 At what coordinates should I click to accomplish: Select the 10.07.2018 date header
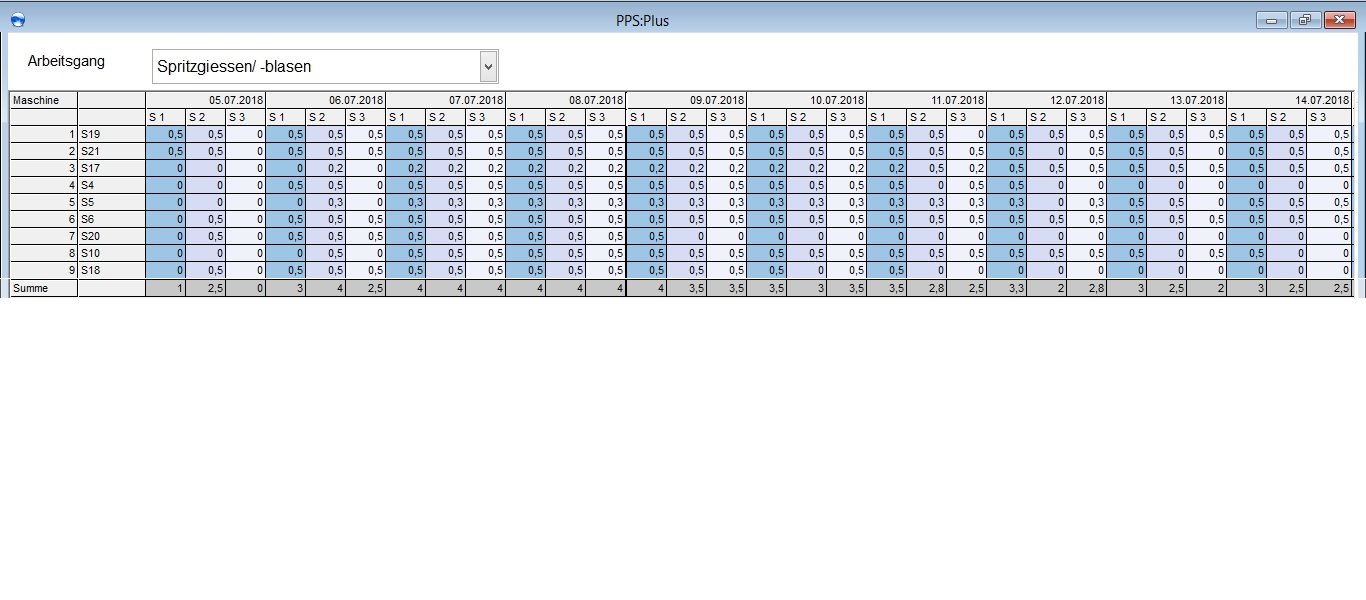[x=806, y=100]
